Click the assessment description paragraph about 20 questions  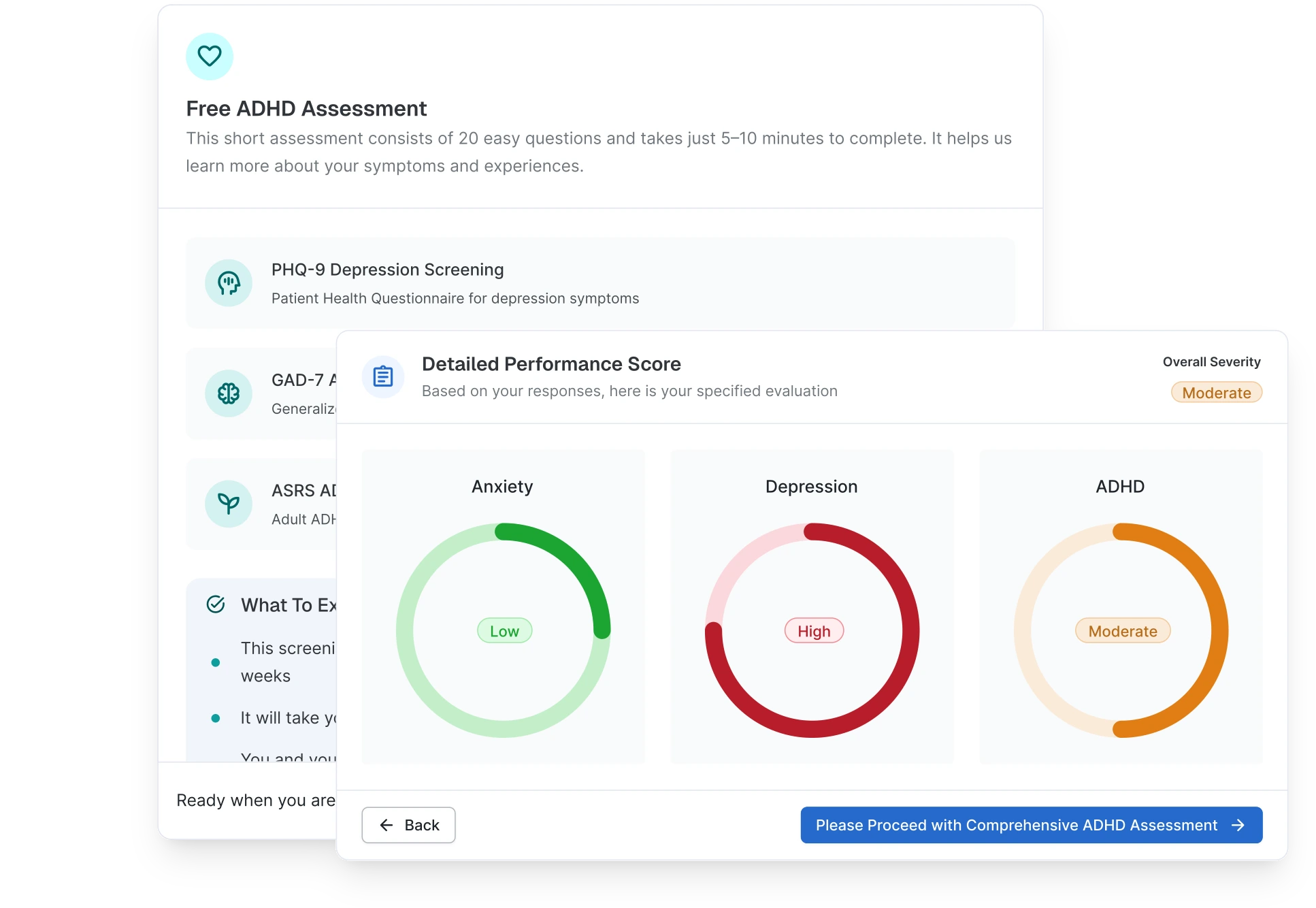599,152
